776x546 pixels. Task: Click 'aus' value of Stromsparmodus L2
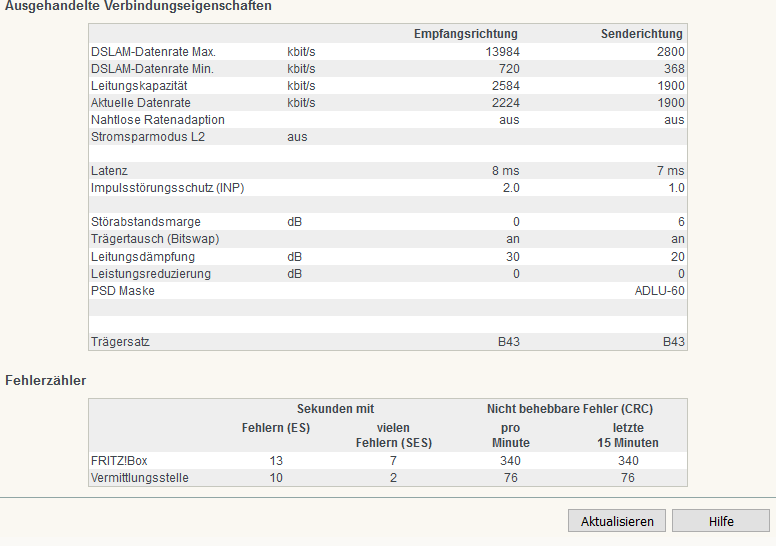coord(297,137)
